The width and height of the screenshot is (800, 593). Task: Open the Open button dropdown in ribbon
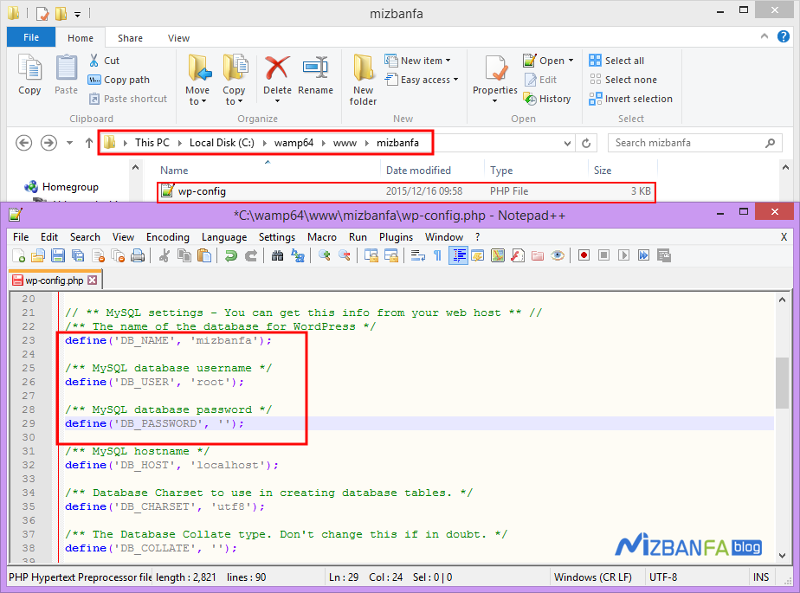point(571,61)
